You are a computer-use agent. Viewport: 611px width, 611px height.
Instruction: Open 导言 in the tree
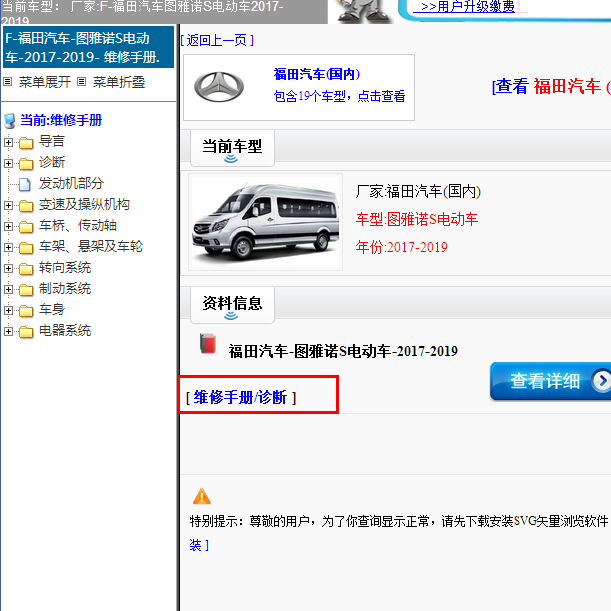51,141
